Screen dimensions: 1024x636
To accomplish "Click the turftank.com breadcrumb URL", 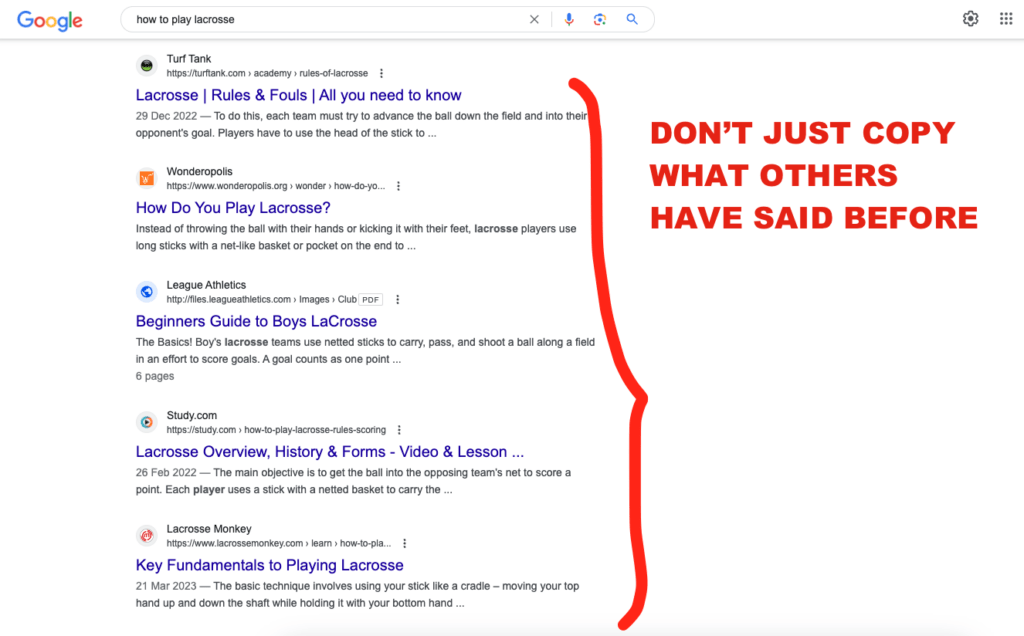I will pyautogui.click(x=267, y=73).
